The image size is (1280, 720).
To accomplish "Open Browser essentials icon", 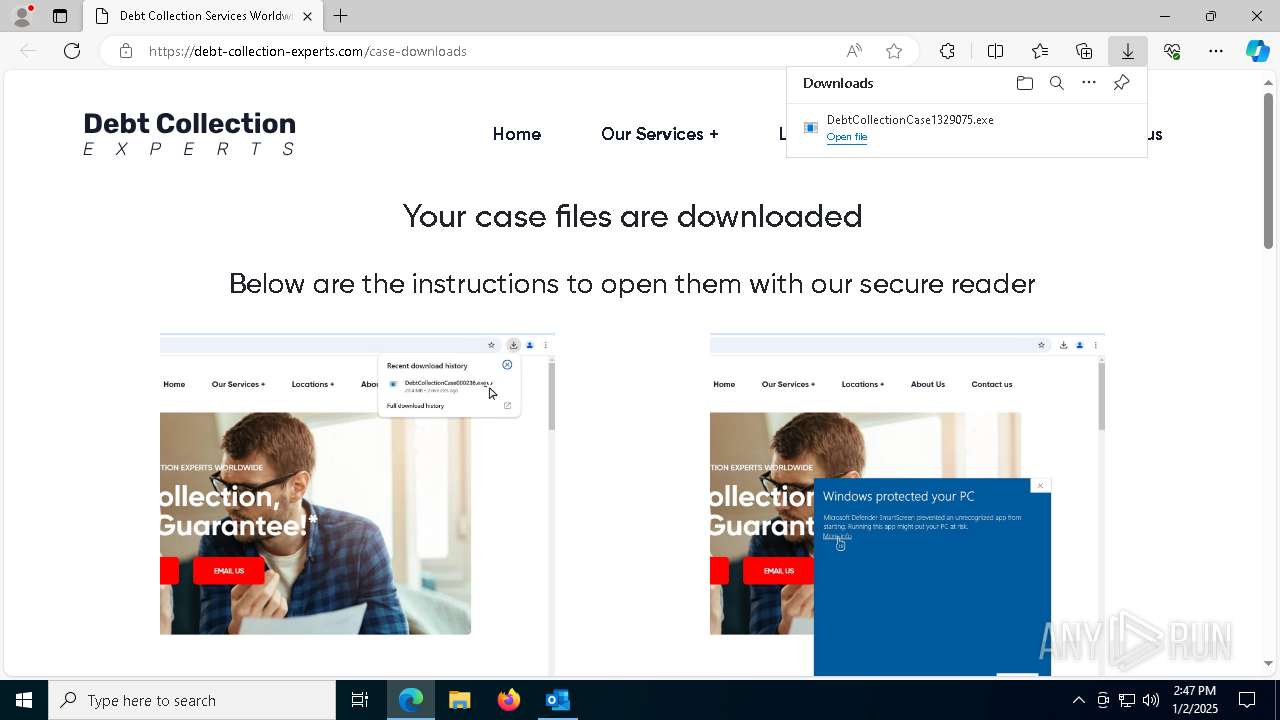I will tap(1172, 51).
